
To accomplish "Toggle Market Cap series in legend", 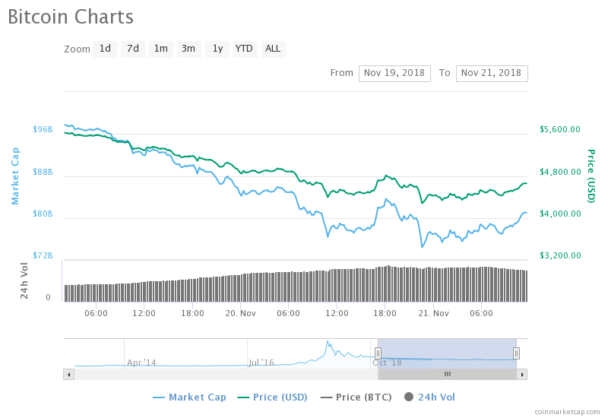I will tap(189, 397).
